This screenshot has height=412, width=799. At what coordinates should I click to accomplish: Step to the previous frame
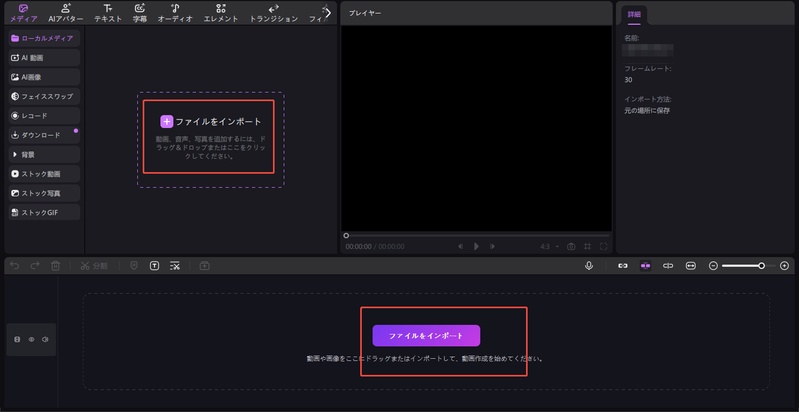[x=460, y=246]
